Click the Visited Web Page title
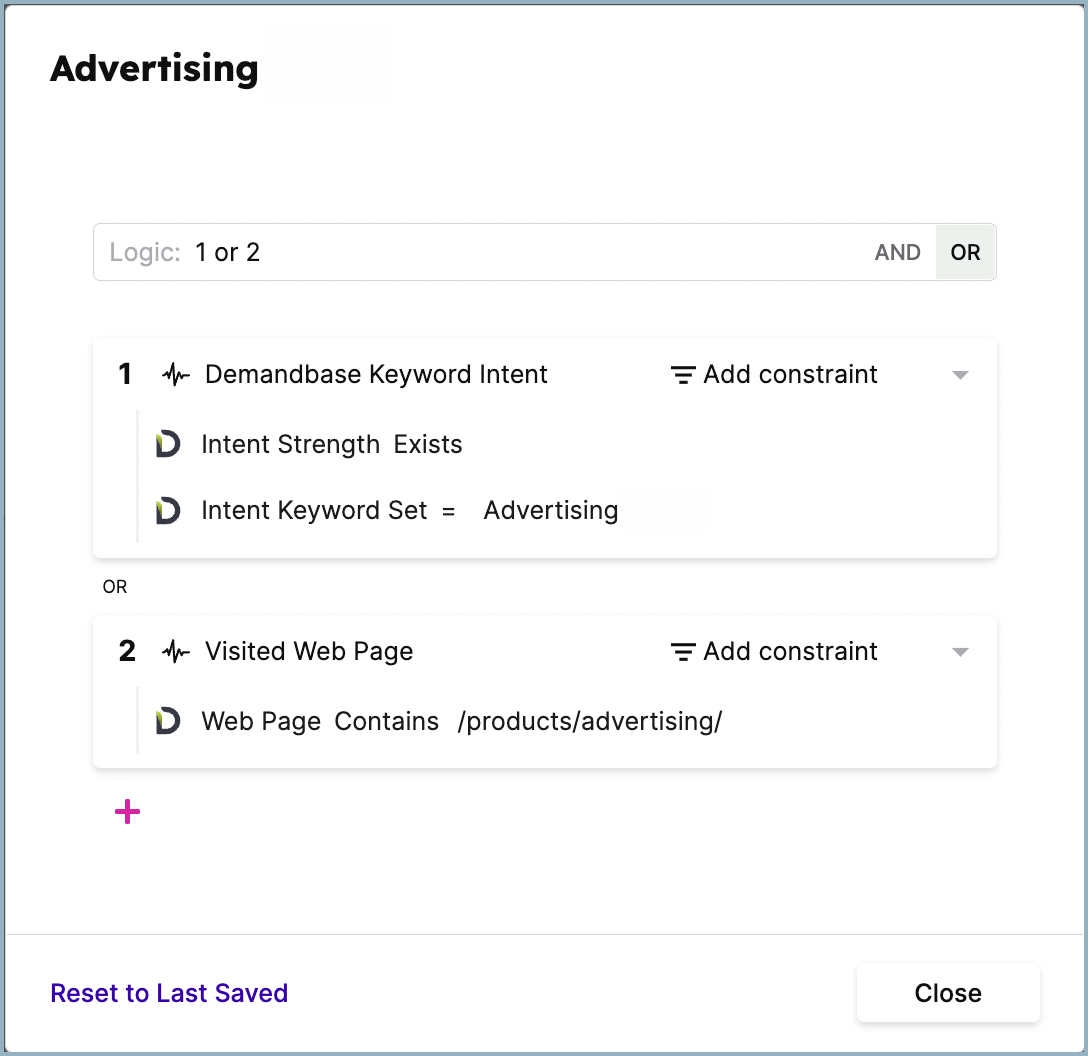Screen dimensions: 1088x1056 (x=309, y=652)
